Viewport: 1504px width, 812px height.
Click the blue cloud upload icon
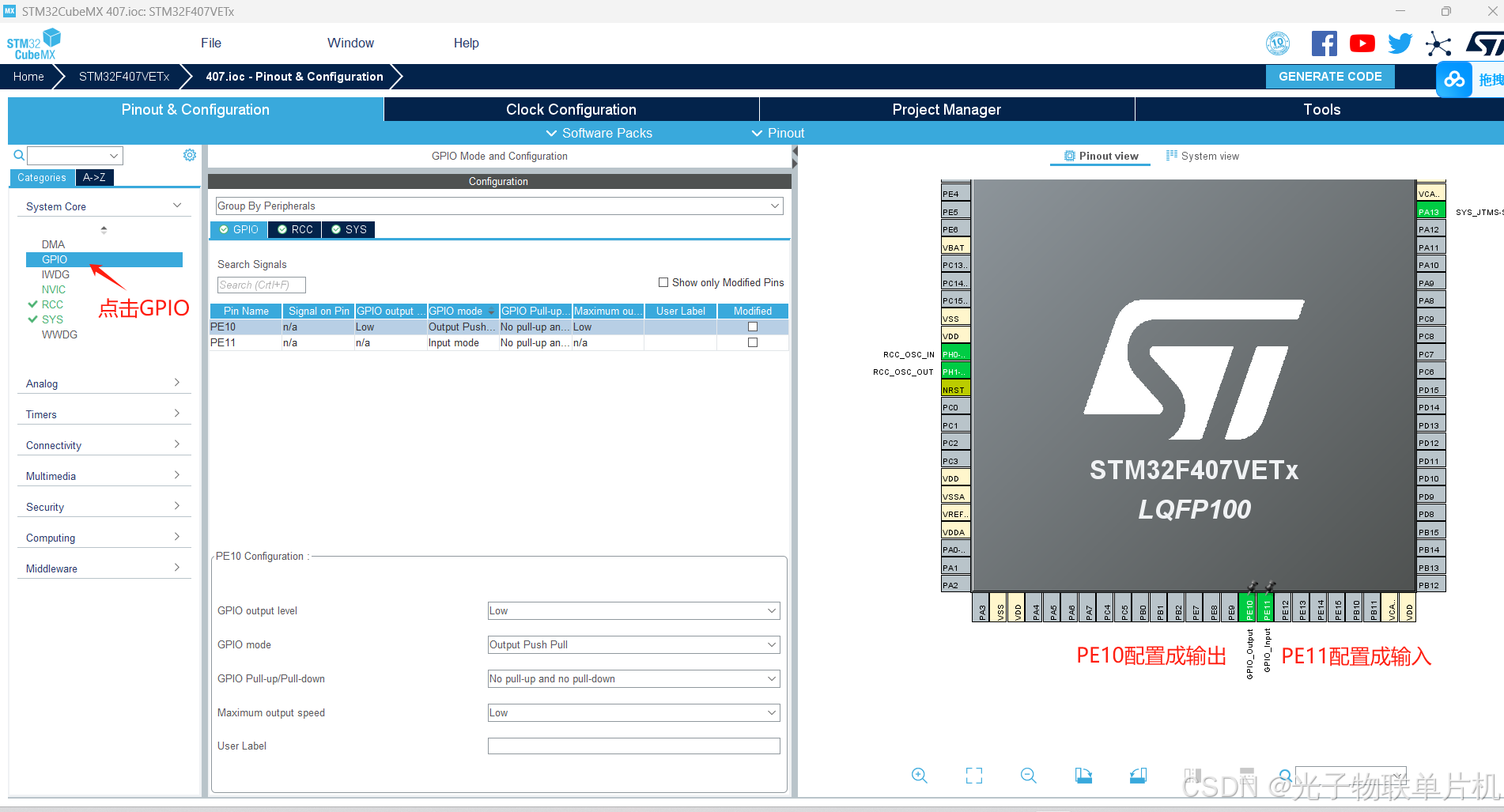click(1454, 80)
